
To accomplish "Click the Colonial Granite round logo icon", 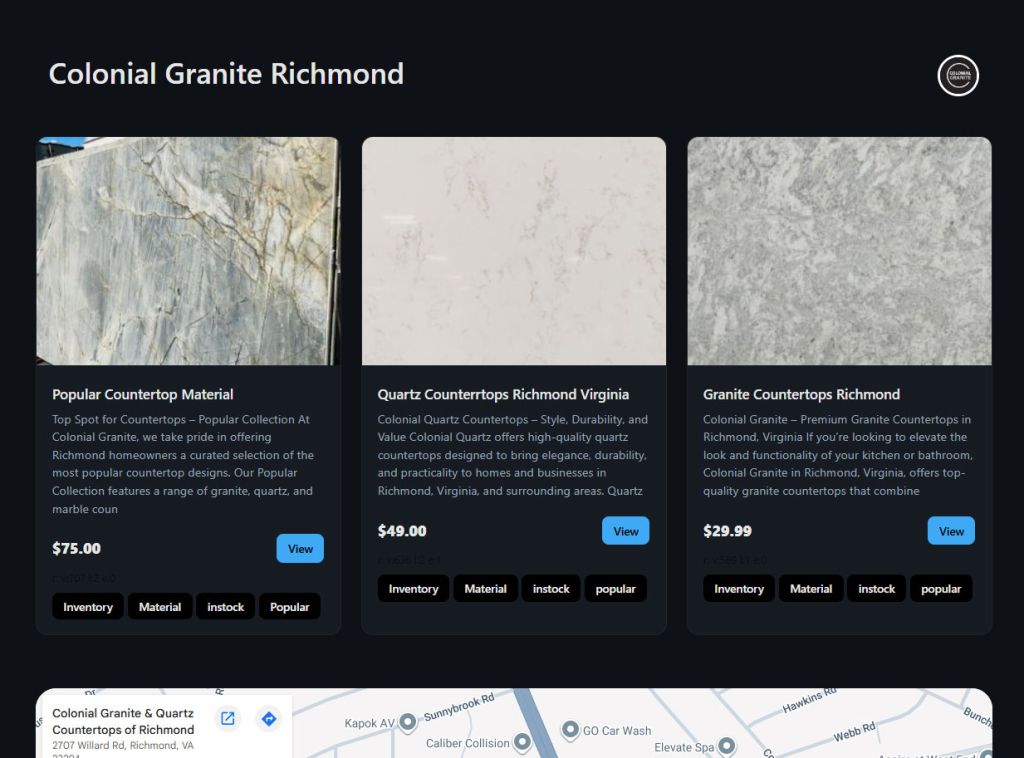I will tap(957, 76).
